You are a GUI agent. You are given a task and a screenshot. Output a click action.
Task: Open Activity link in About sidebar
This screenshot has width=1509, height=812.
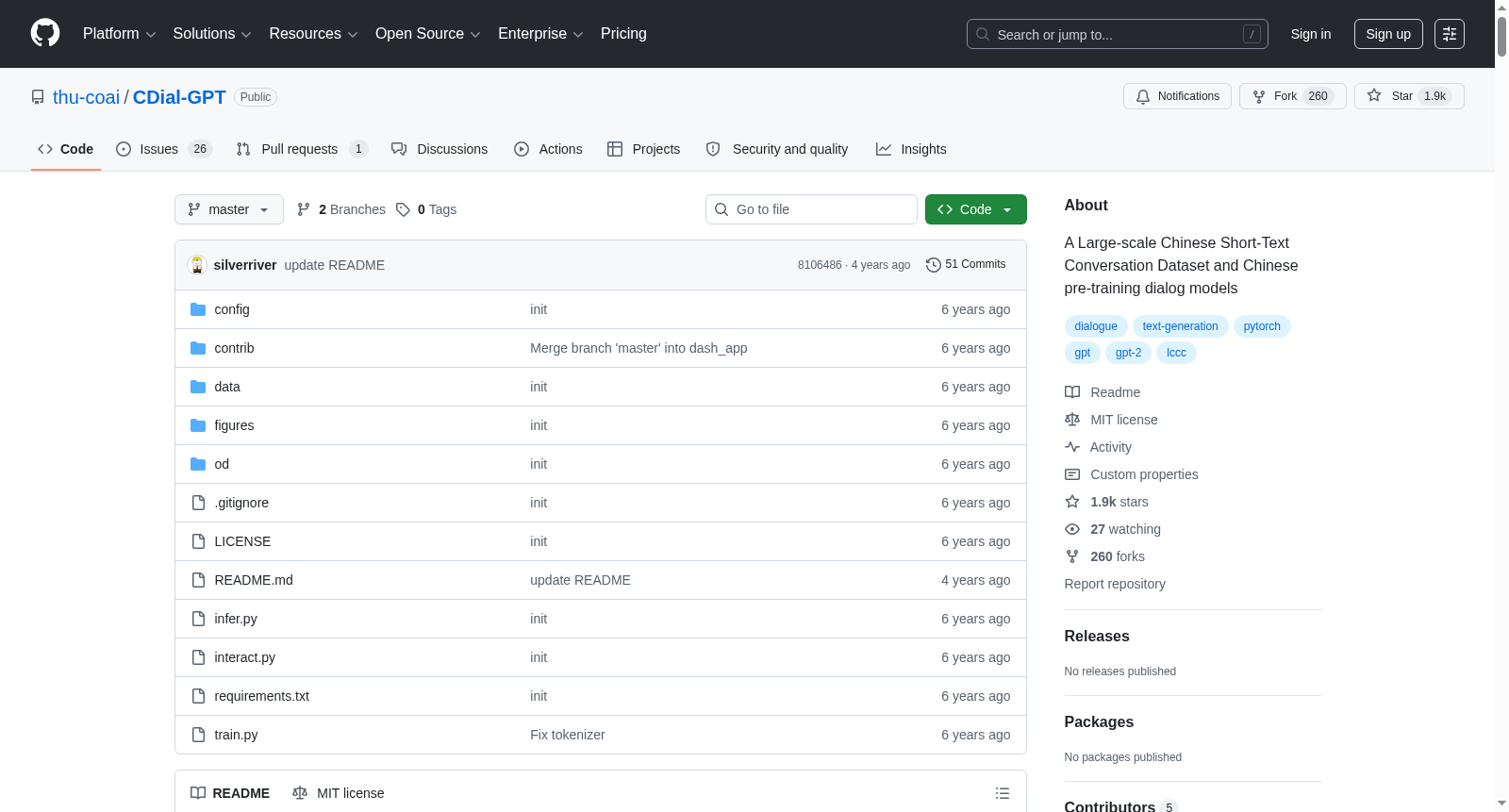point(1099,447)
